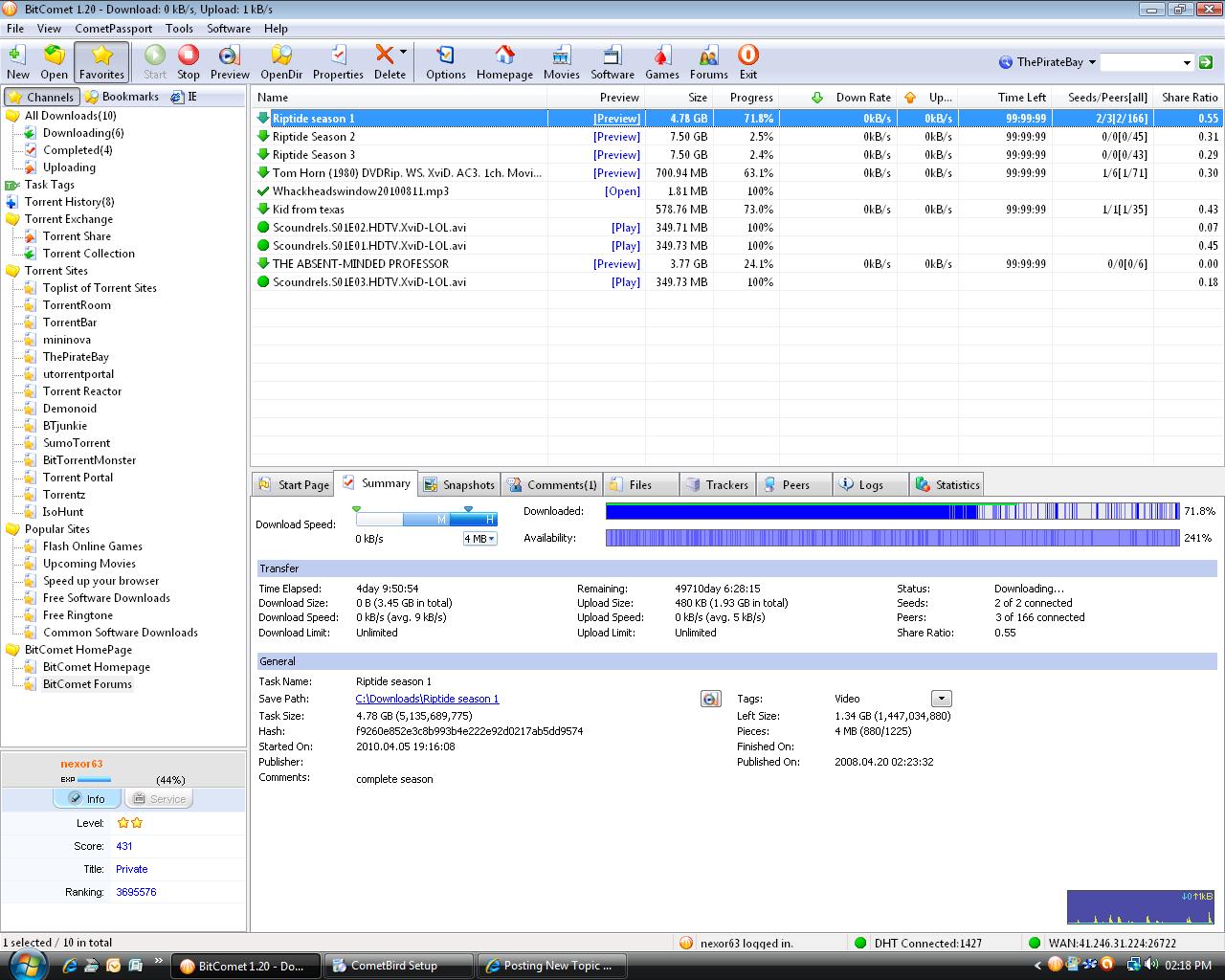The image size is (1225, 980).
Task: Open the CometPassport menu
Action: [113, 29]
